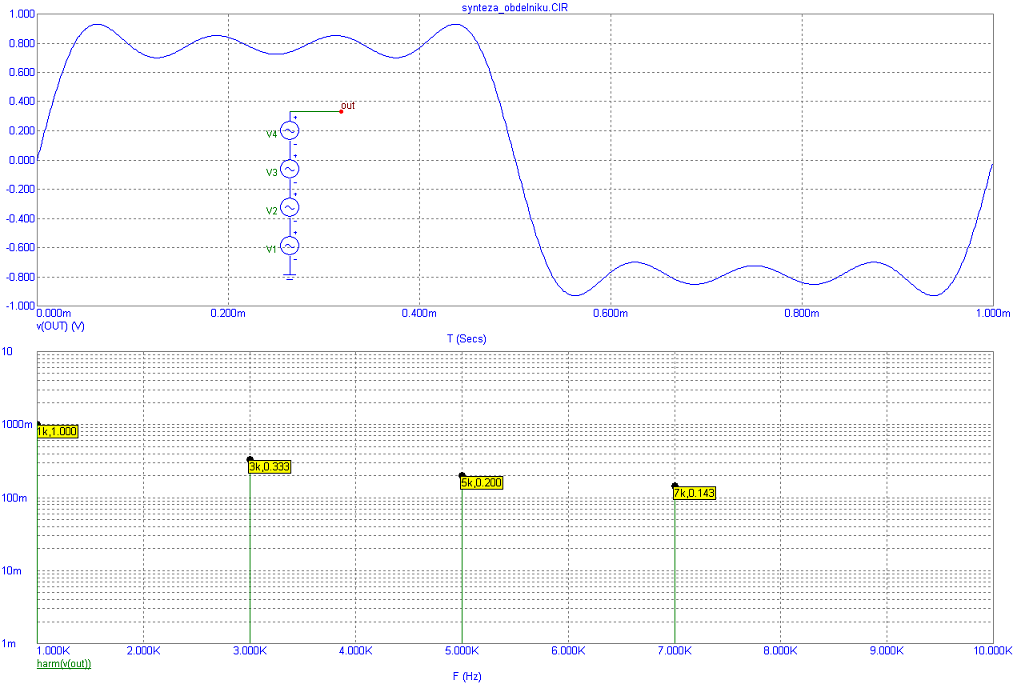Select the 7k,0.143 harmonic tag
Screen dimensions: 1021x688
click(694, 493)
